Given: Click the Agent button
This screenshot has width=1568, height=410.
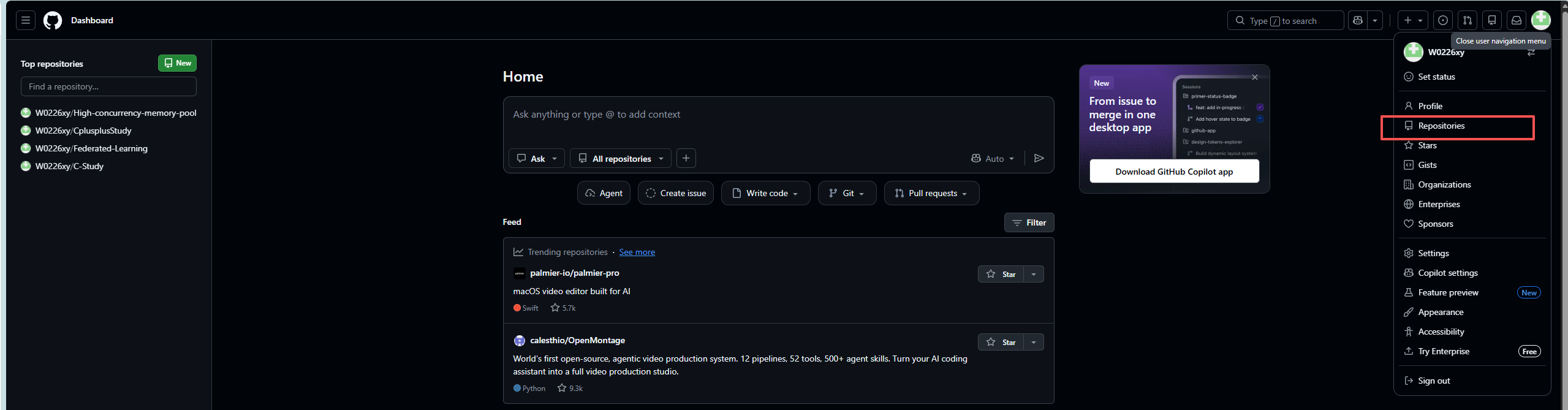Looking at the screenshot, I should (604, 193).
